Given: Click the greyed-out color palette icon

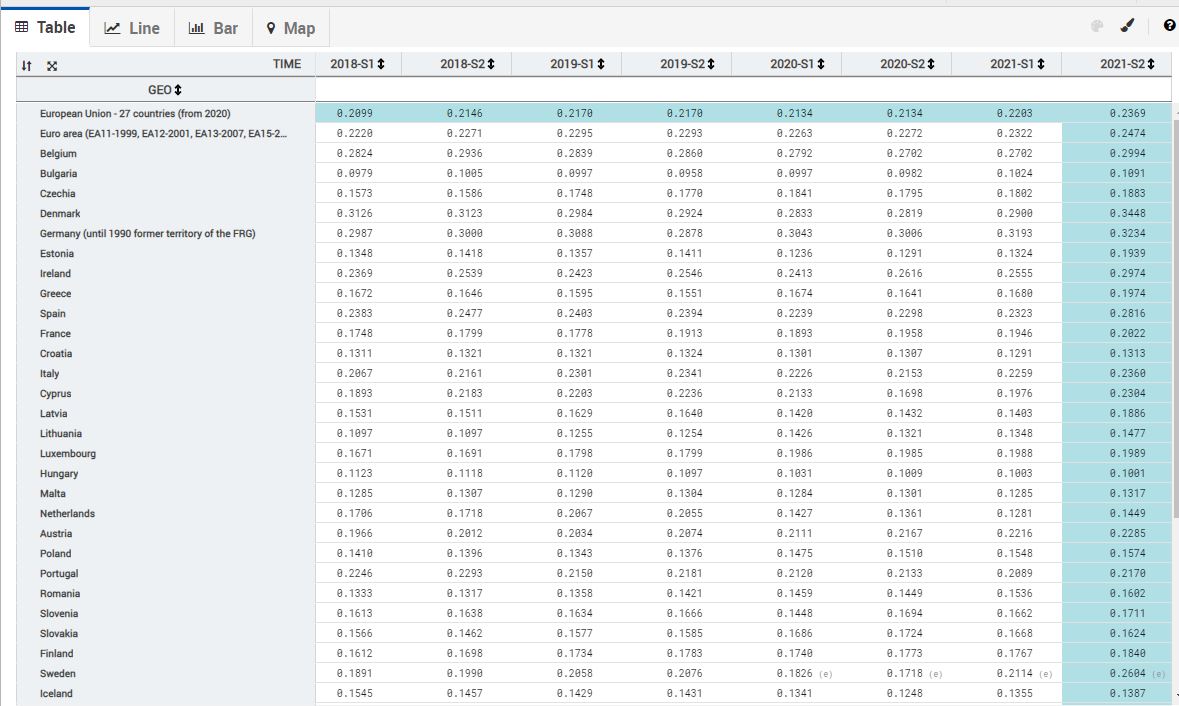Looking at the screenshot, I should [x=1097, y=27].
